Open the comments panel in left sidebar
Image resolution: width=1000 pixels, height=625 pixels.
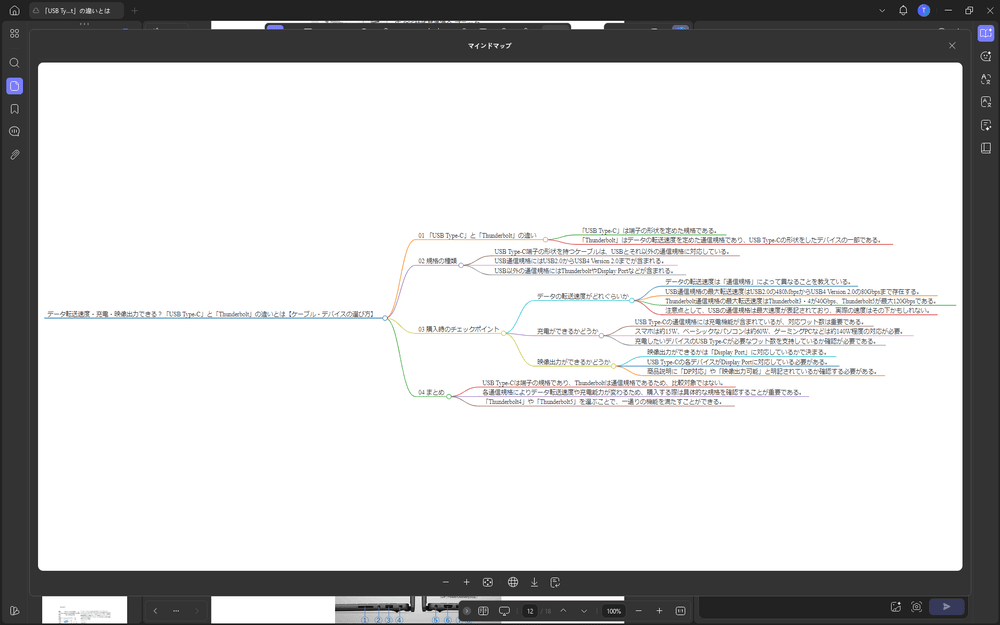(x=14, y=131)
